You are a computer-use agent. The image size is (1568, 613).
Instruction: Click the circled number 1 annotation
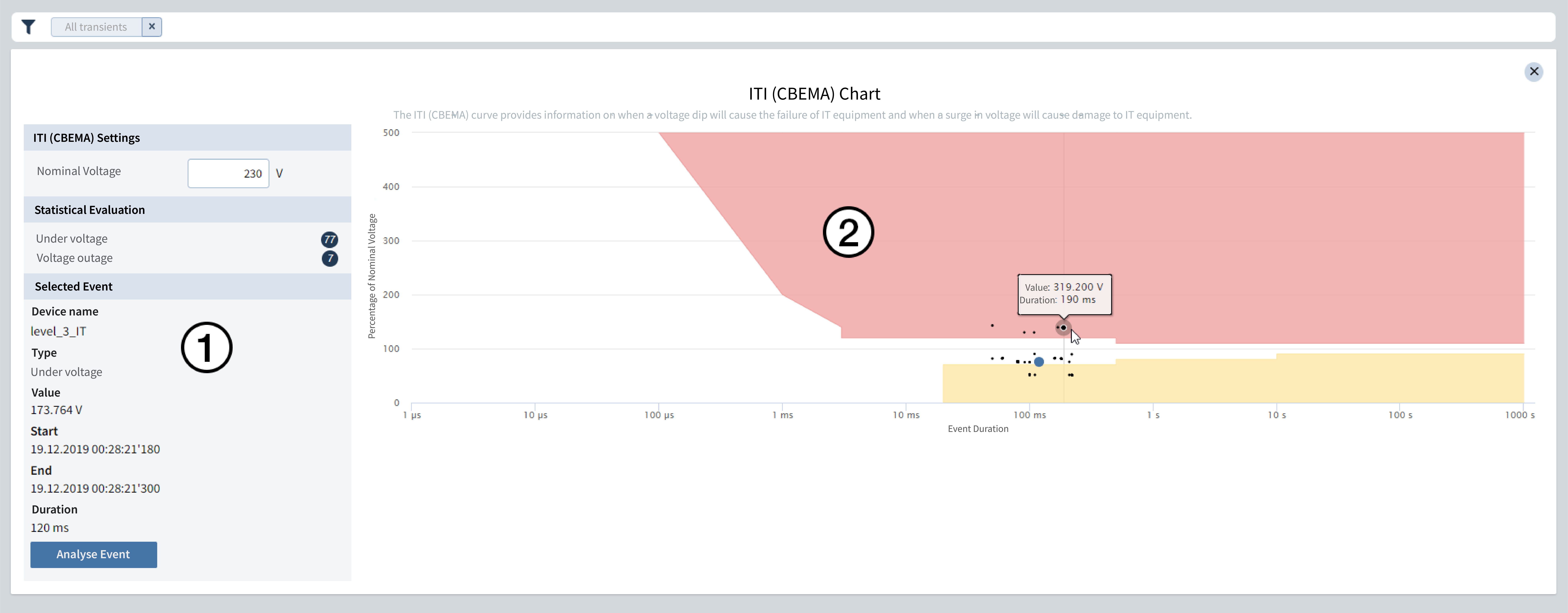point(206,348)
